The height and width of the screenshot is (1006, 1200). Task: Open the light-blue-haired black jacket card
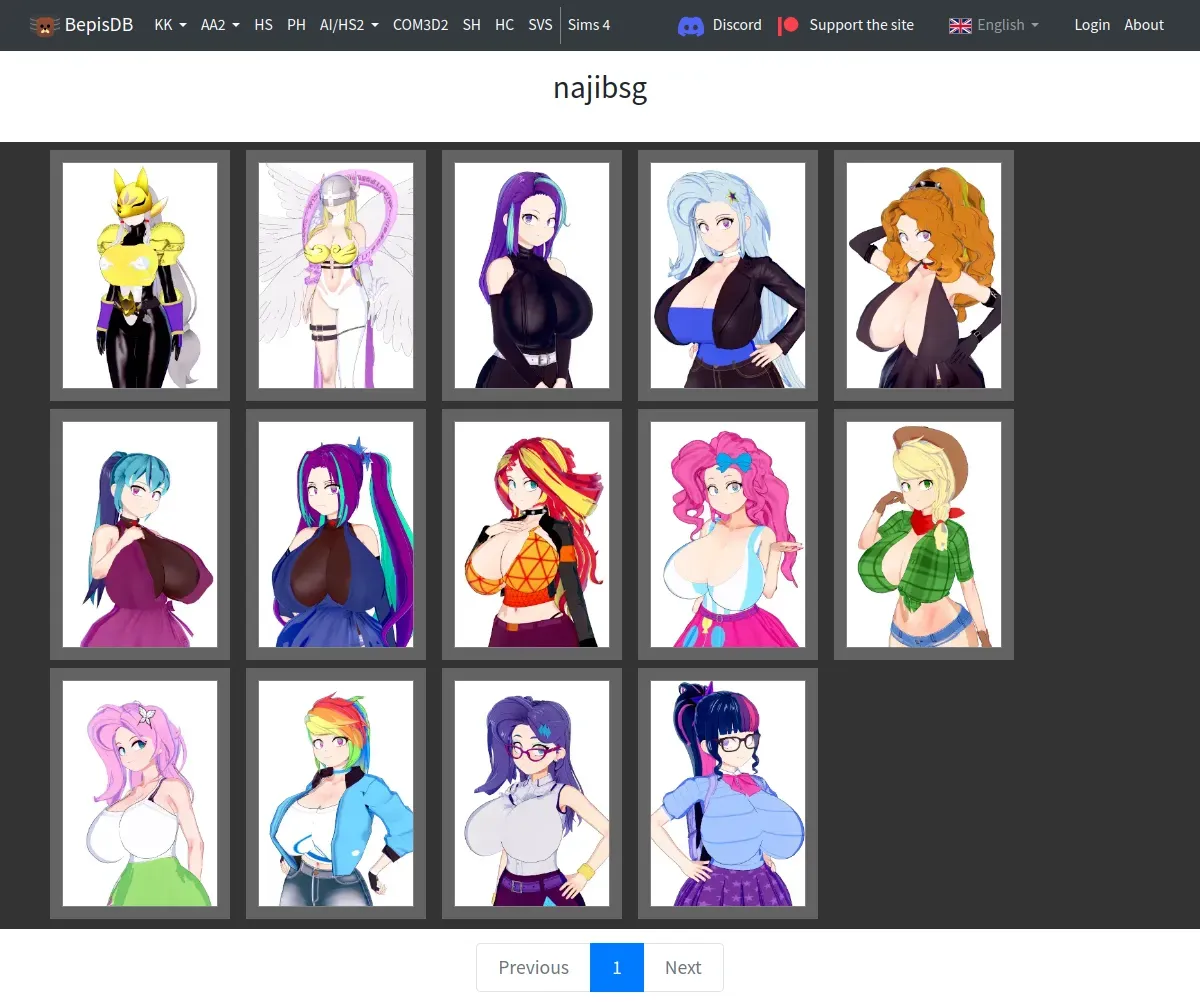coord(728,276)
